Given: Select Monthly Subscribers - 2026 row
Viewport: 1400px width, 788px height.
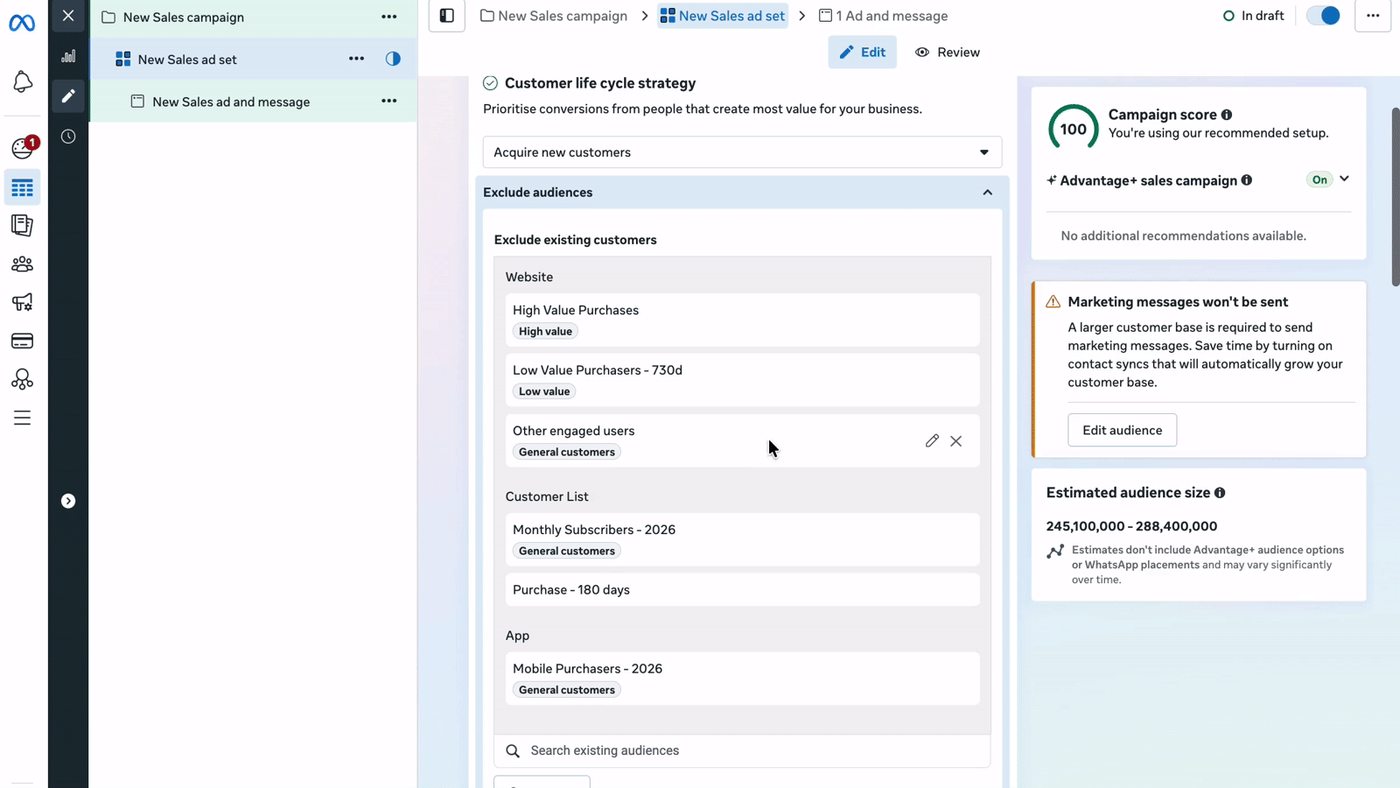Looking at the screenshot, I should (x=742, y=540).
